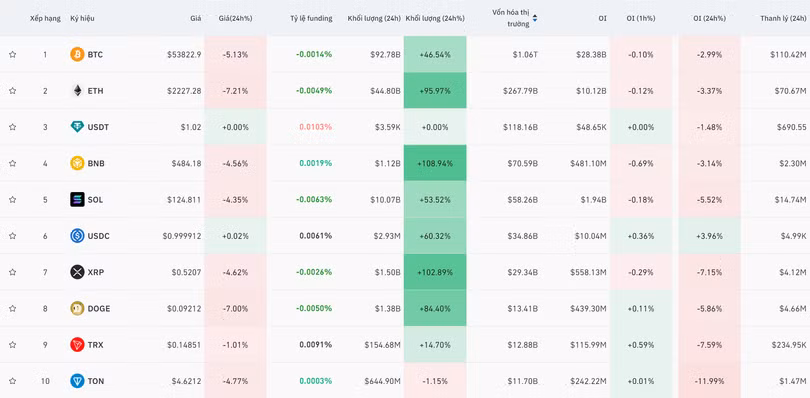Click TON volume change -1.15% cell
Screen dimensions: 810x398
(x=435, y=381)
